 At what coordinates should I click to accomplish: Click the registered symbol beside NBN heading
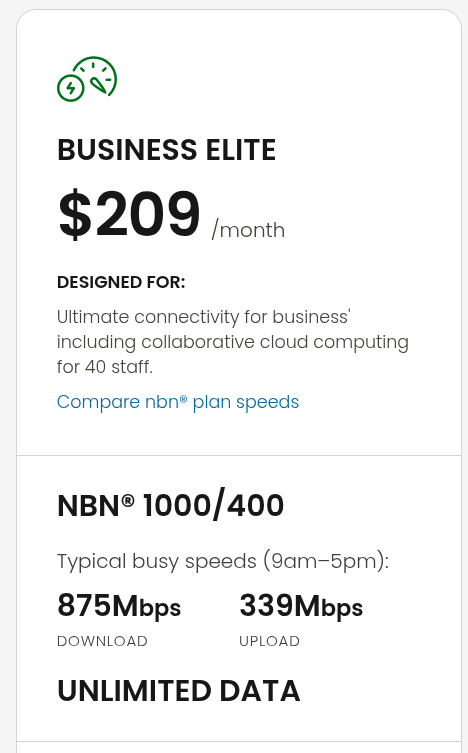128,500
